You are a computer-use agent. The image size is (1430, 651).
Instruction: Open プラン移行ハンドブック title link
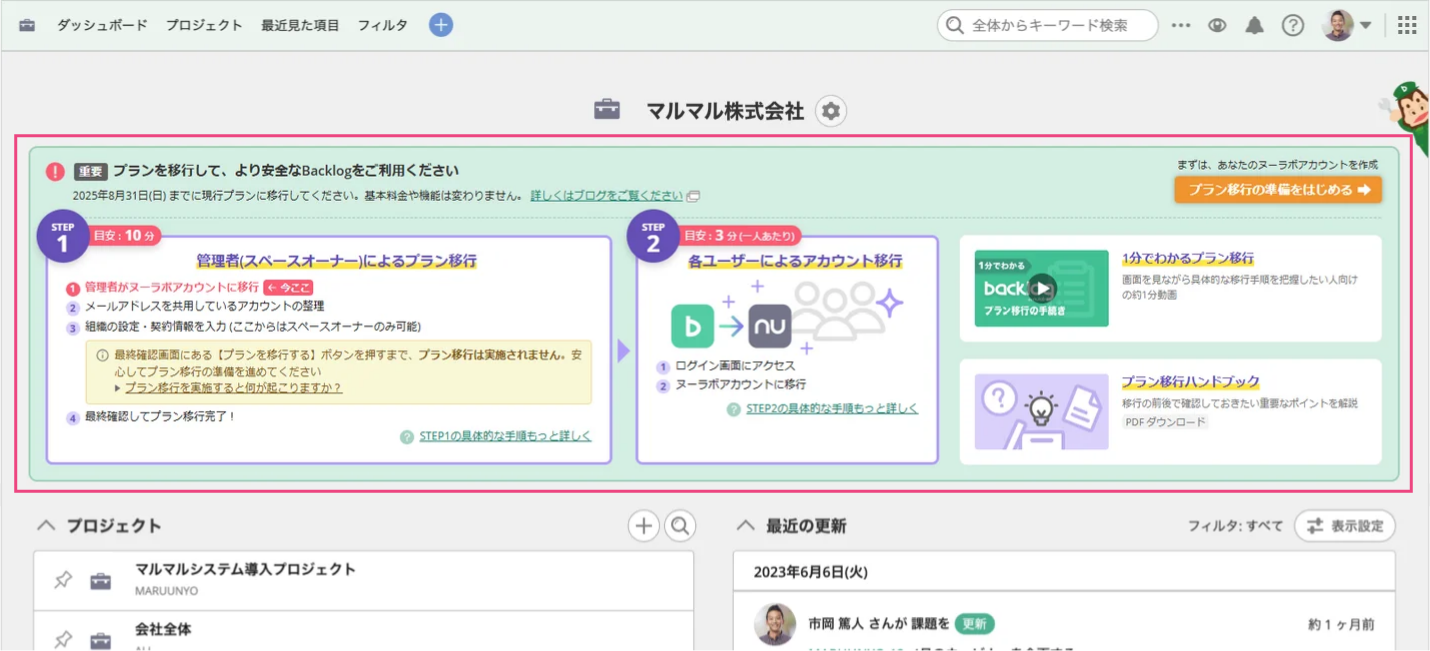pyautogui.click(x=1190, y=382)
